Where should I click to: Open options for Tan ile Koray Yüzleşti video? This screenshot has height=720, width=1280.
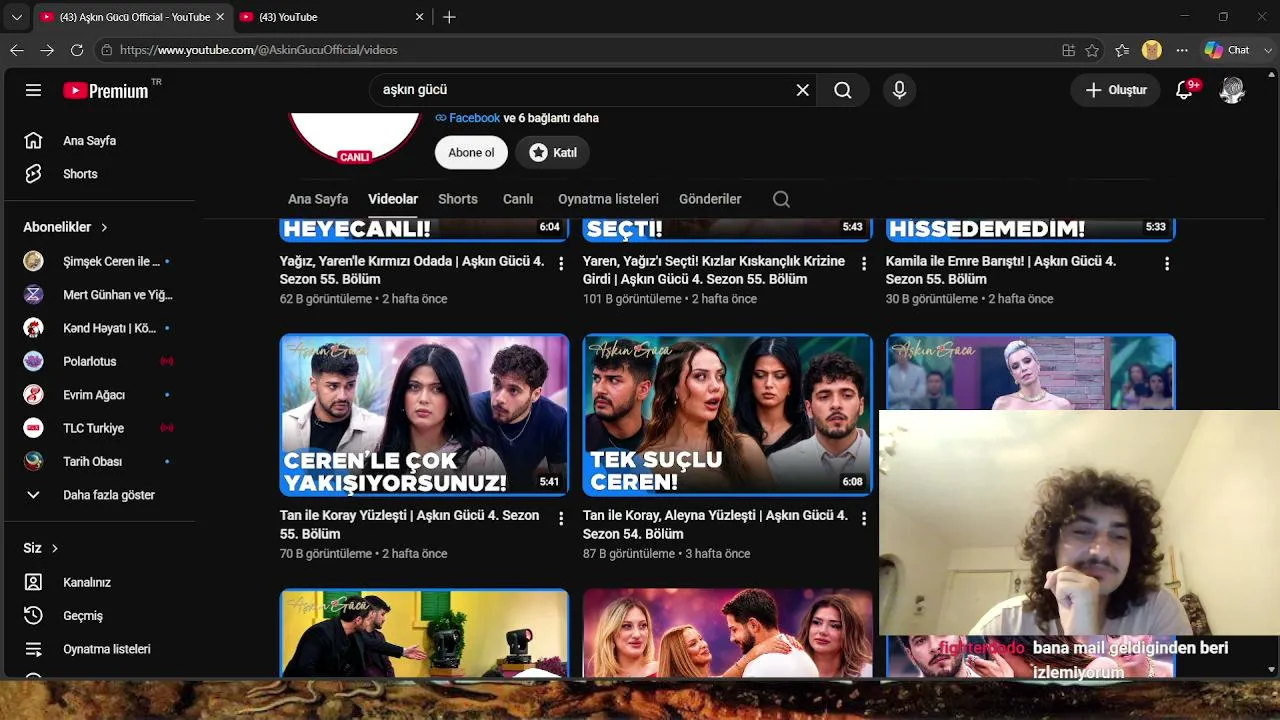tap(561, 518)
